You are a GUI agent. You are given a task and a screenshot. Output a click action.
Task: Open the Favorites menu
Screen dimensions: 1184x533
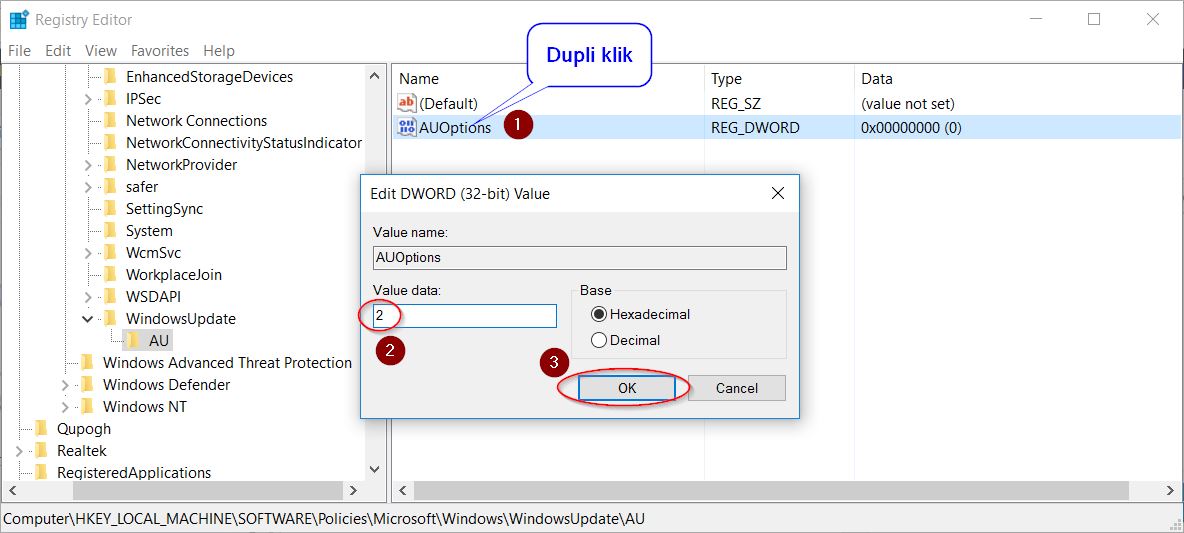pos(160,51)
